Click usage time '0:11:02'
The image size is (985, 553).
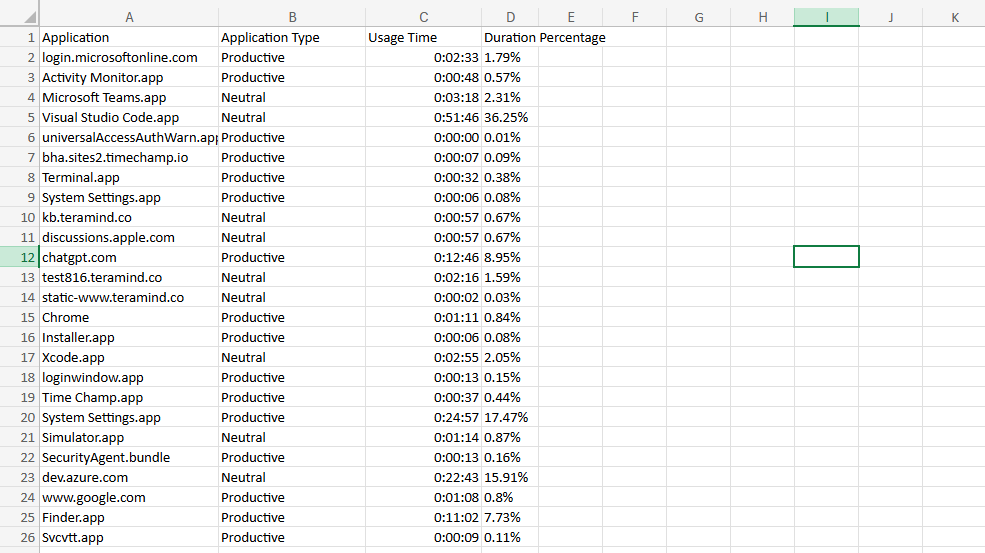423,517
